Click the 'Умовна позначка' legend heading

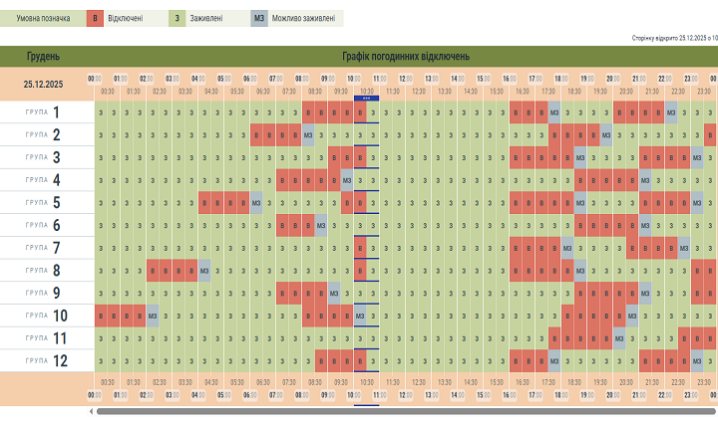(40, 18)
